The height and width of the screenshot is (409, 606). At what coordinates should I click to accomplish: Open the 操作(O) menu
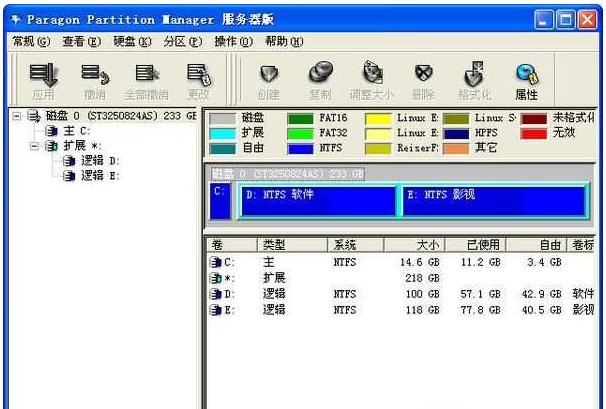point(233,41)
